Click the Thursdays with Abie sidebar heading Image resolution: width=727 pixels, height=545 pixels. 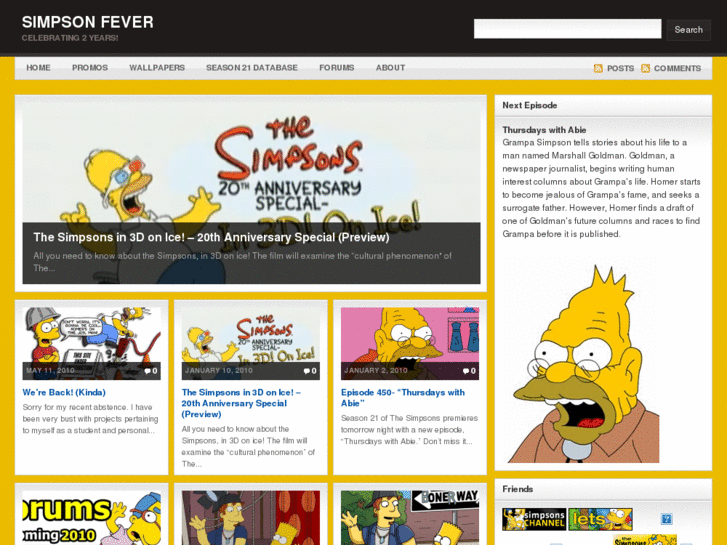click(544, 130)
